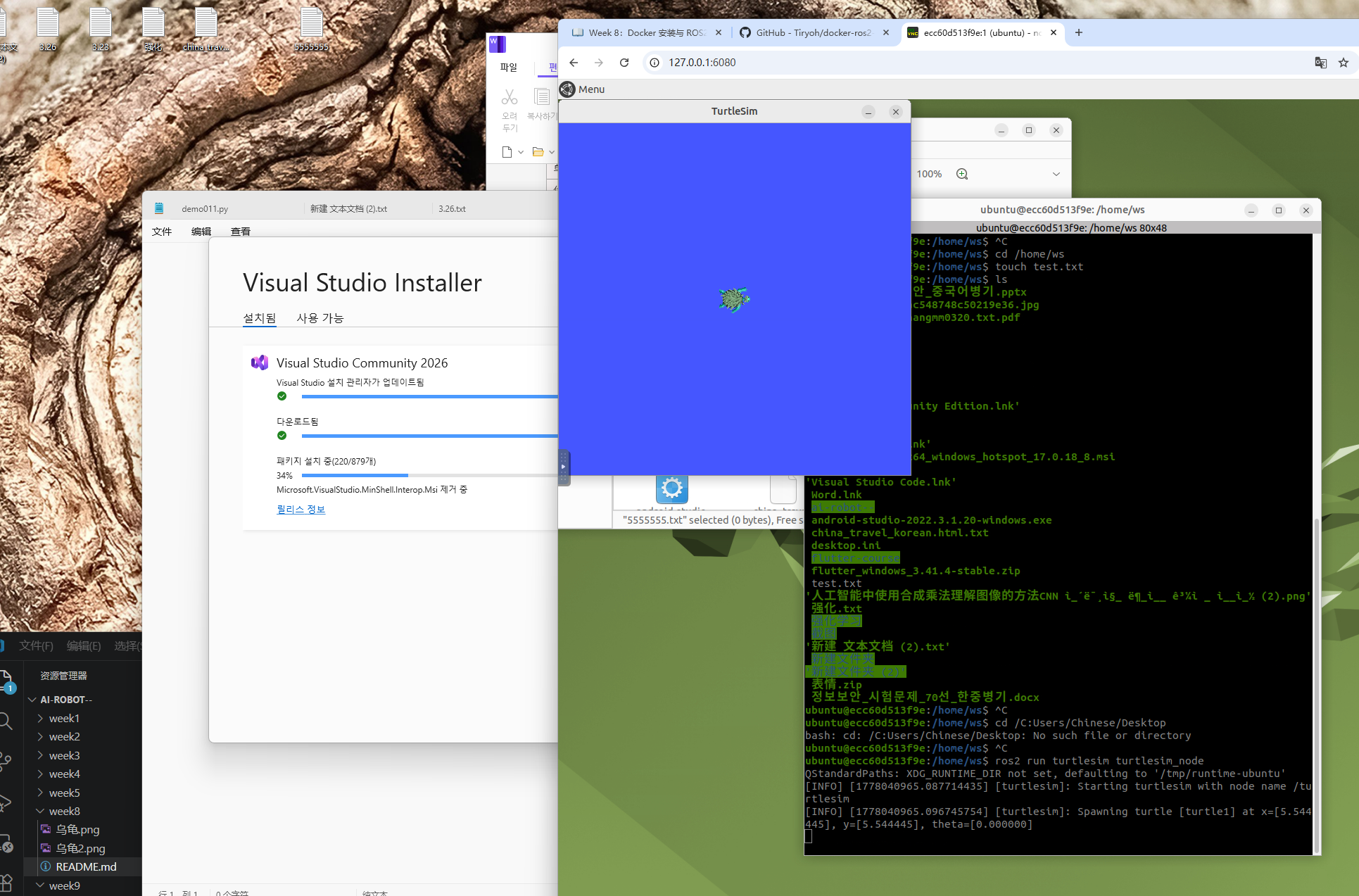Close the Week 8 Docker browser tab
1359x896 pixels.
pyautogui.click(x=719, y=32)
